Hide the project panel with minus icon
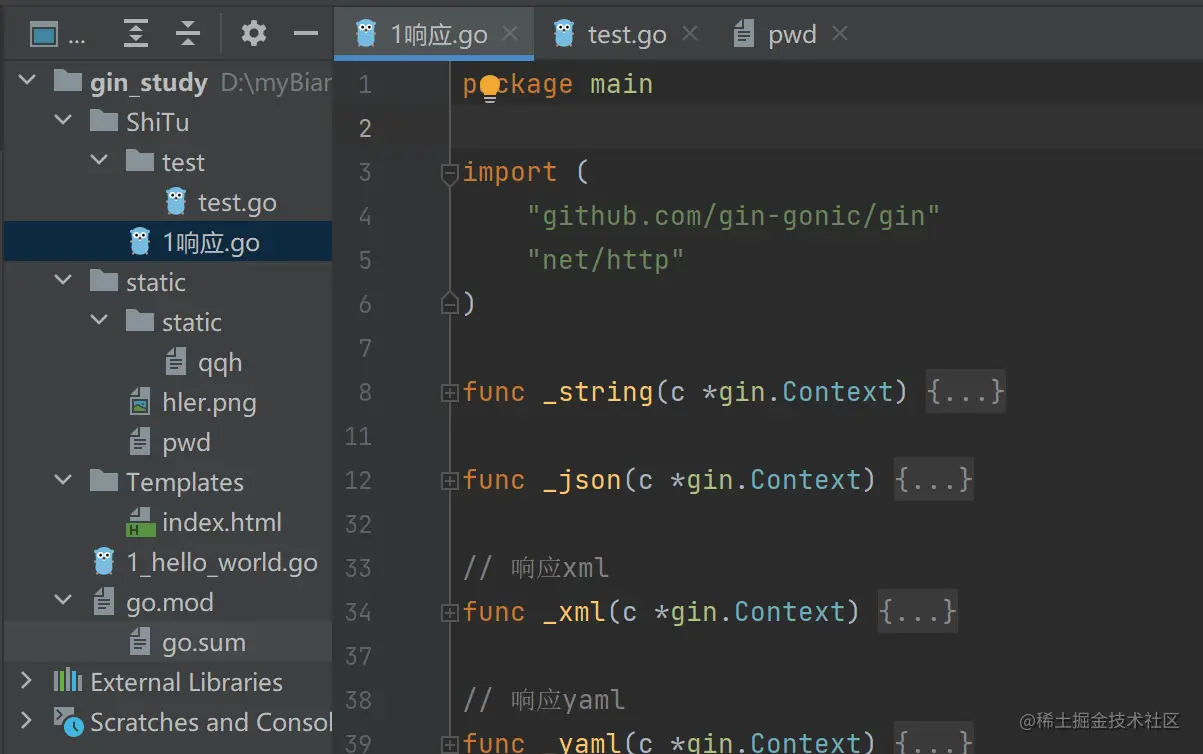Screen dimensions: 1203x754 click(305, 35)
